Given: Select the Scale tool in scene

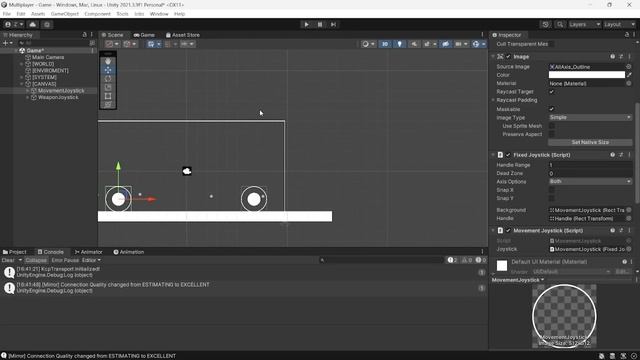Looking at the screenshot, I should point(108,87).
